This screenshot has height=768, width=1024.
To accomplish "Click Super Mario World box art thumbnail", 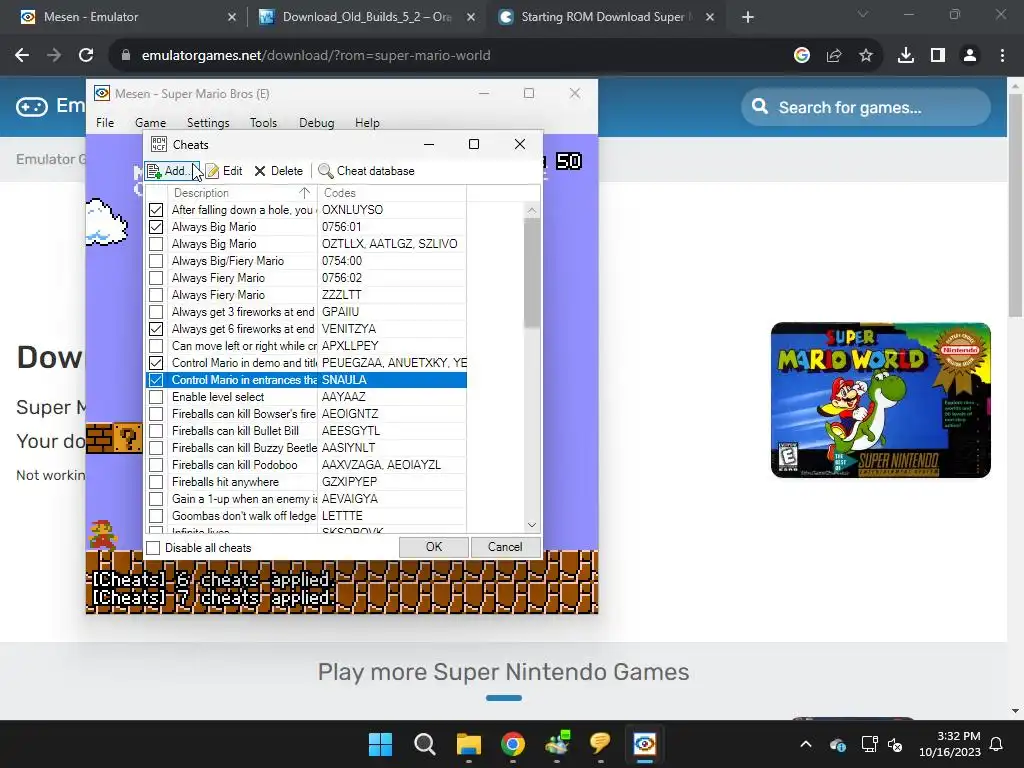I will click(x=880, y=400).
